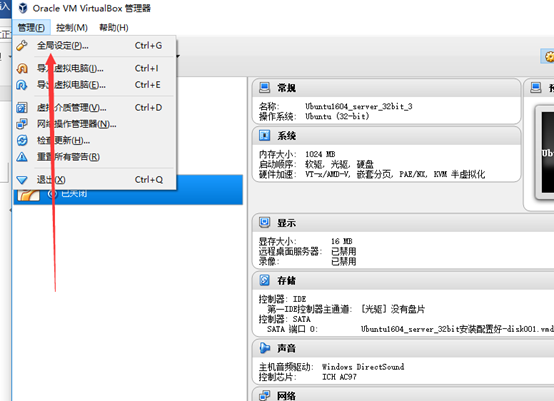Click the audio controller value ICH AC97
This screenshot has width=554, height=401.
[339, 377]
